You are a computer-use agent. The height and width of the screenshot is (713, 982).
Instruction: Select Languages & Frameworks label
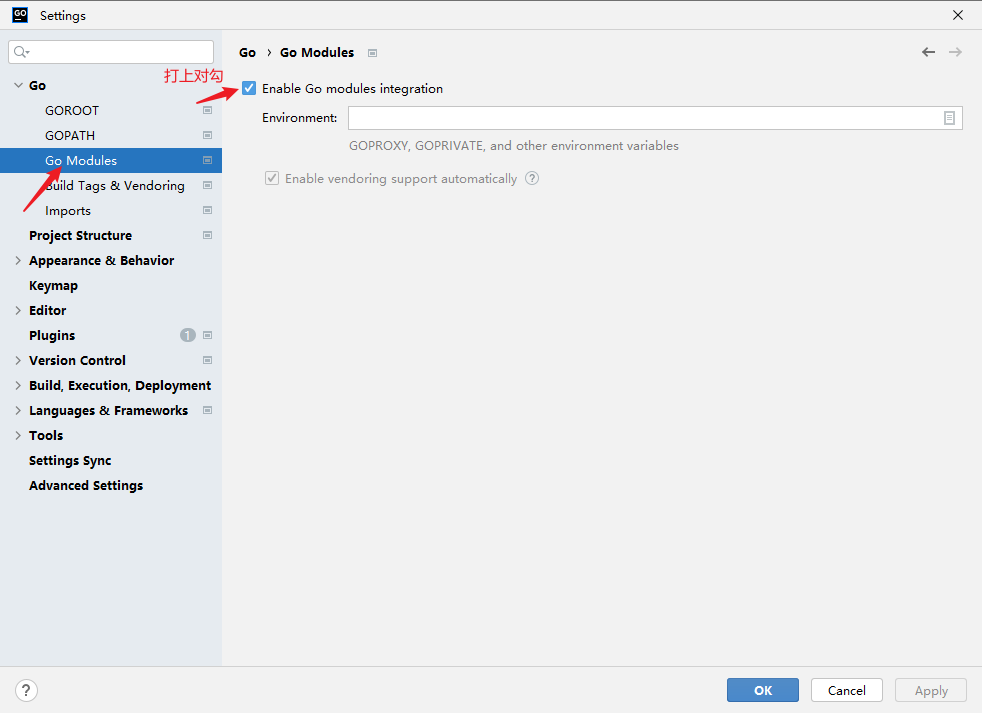pos(108,410)
